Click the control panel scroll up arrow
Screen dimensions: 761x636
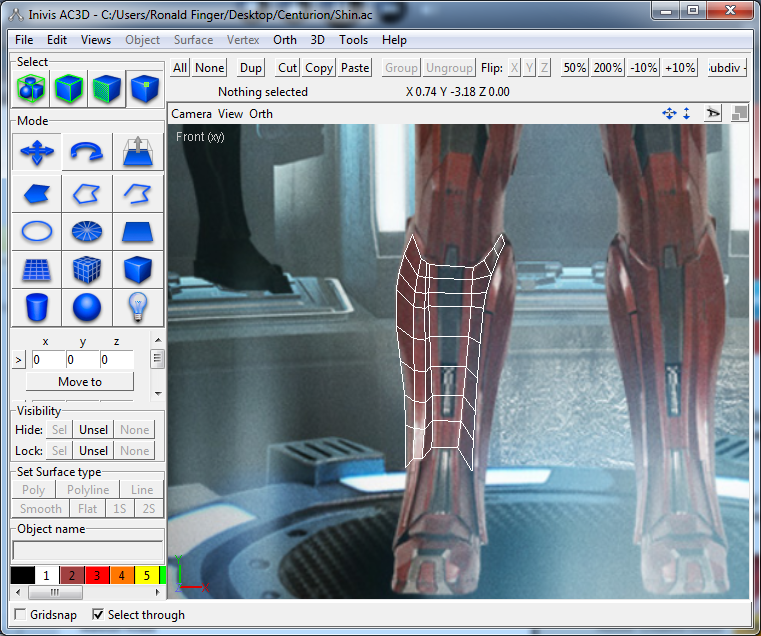tap(158, 340)
